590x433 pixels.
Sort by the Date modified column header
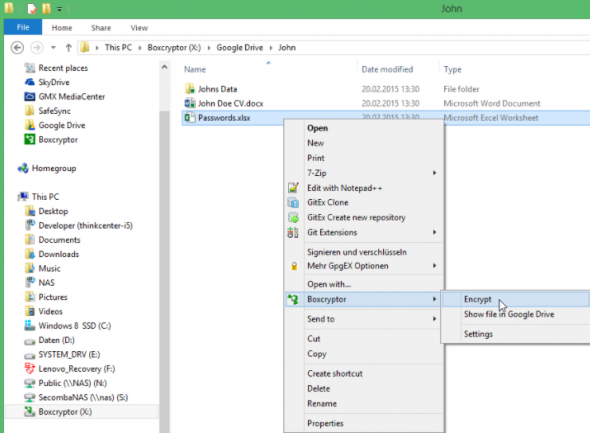(x=387, y=69)
